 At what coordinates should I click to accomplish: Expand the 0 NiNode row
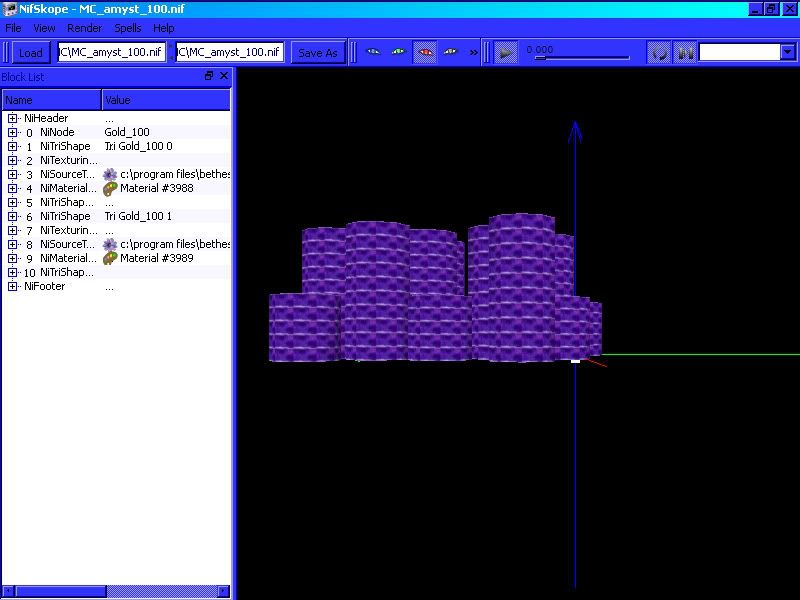[12, 133]
